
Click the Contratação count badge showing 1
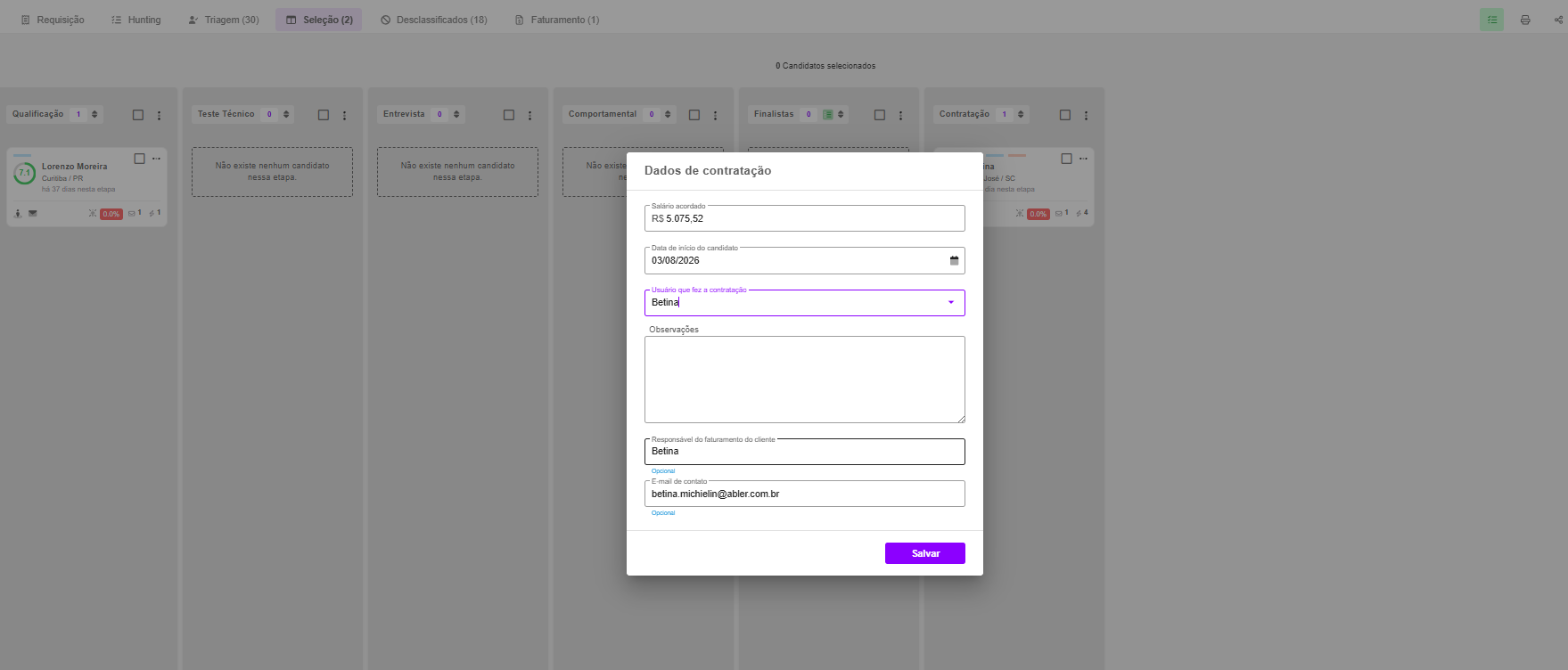pyautogui.click(x=1005, y=114)
